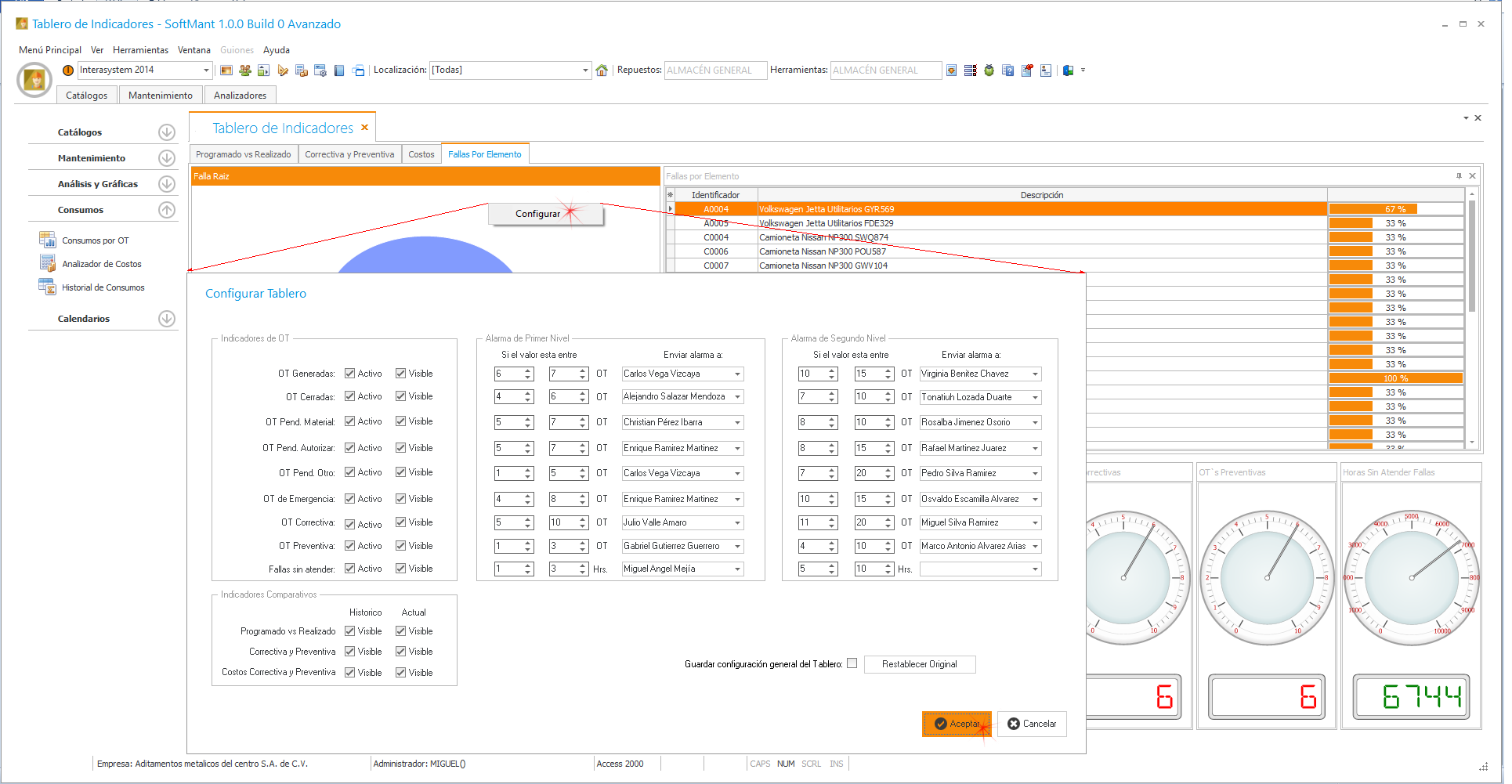Expand the Catálogos sidebar section
1512x784 pixels.
click(166, 132)
